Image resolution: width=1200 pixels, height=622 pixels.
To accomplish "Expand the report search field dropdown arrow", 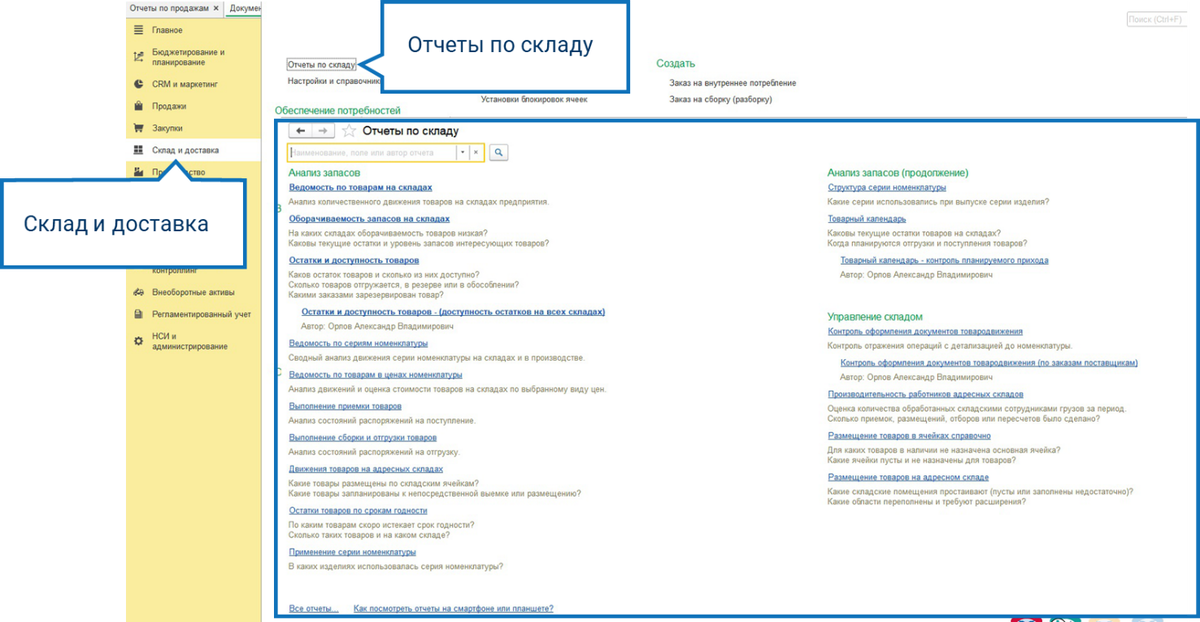I will click(463, 152).
